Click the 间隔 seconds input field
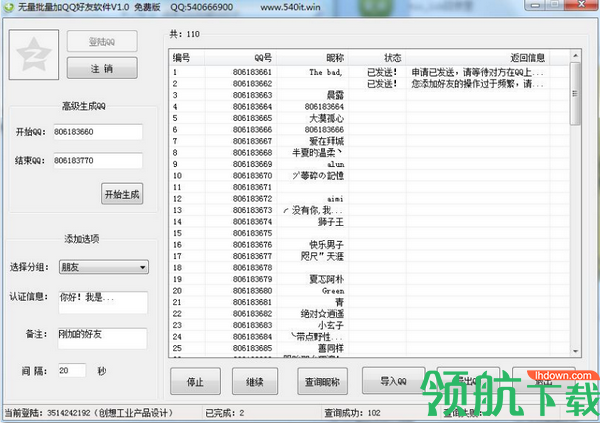This screenshot has width=600, height=423. click(72, 371)
